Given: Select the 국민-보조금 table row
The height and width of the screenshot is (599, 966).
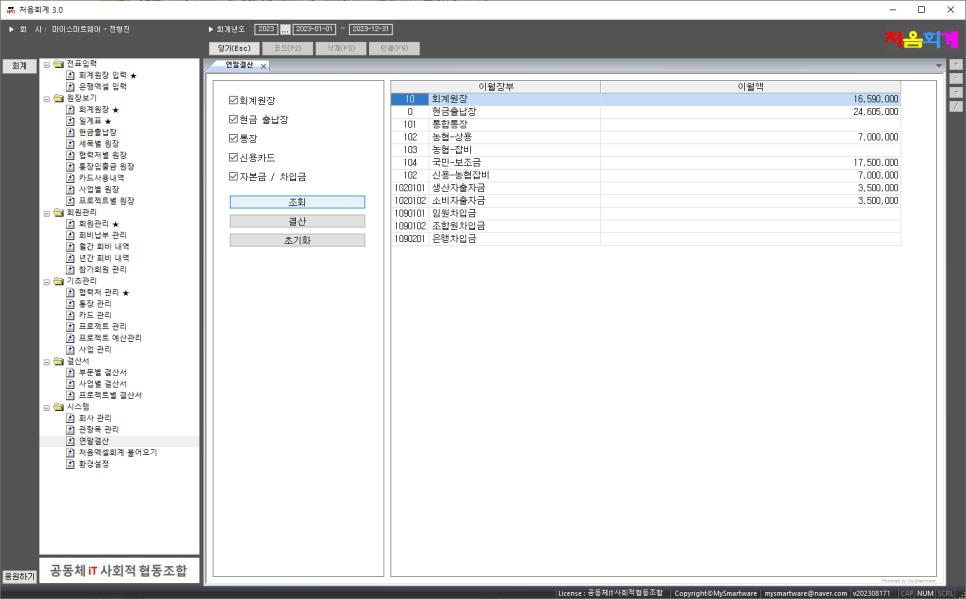Looking at the screenshot, I should 646,163.
